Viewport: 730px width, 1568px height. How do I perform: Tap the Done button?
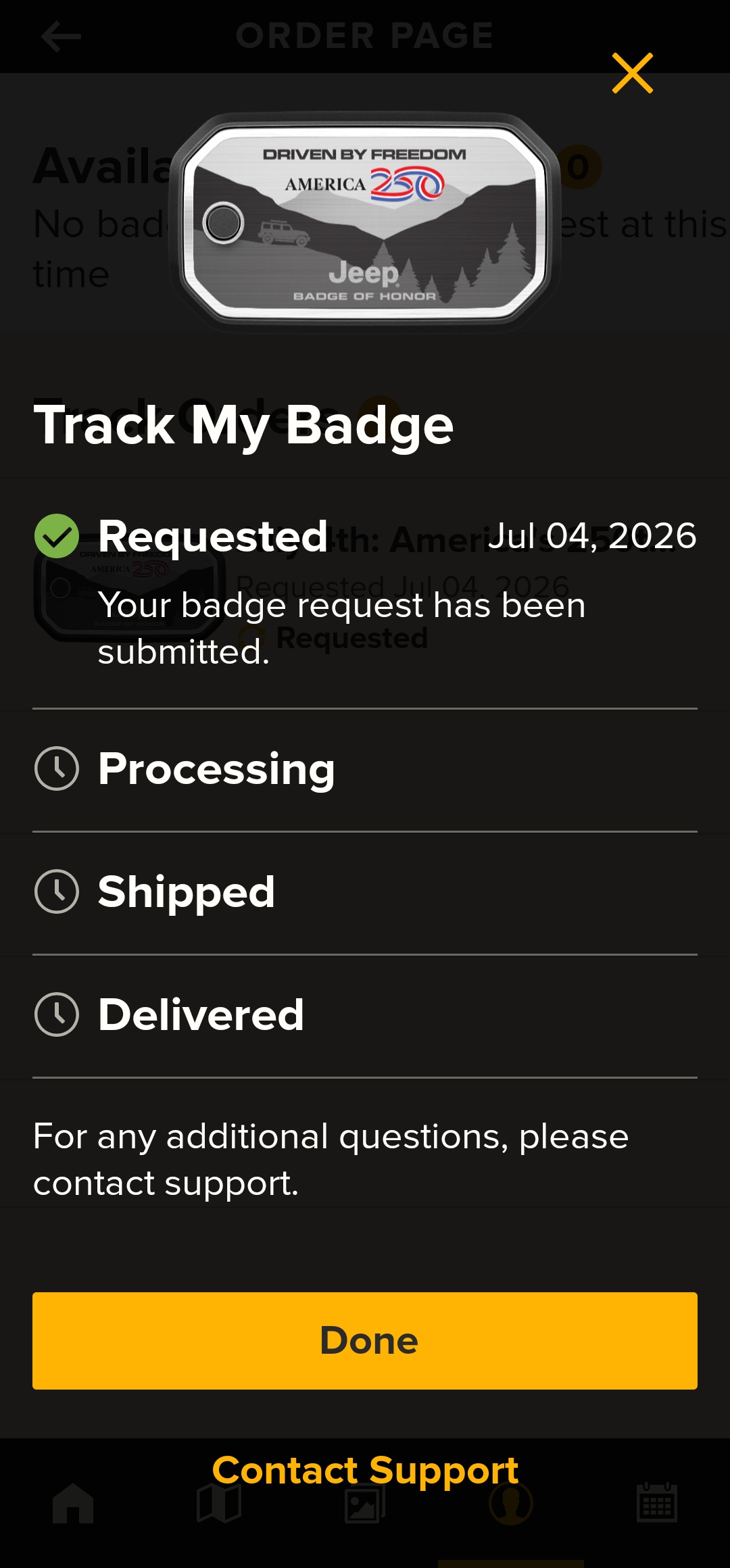365,1341
